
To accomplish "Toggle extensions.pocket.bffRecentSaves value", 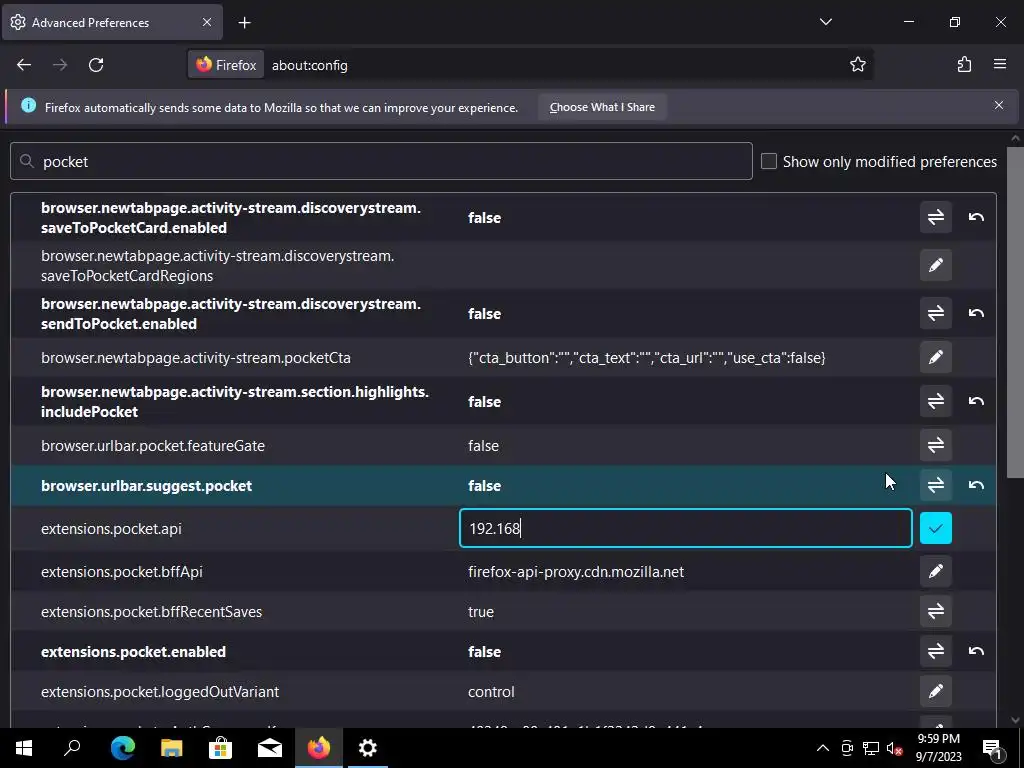I will tap(935, 611).
